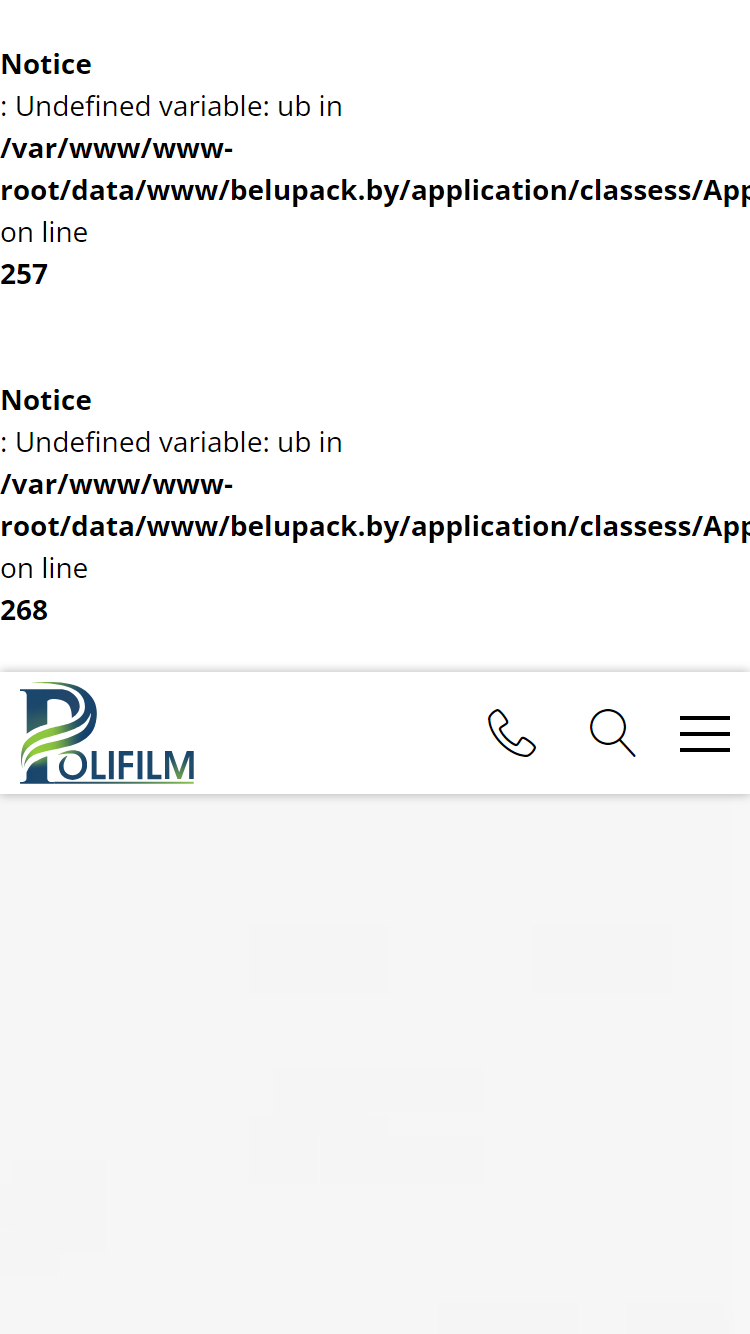Open the search magnifier icon
The height and width of the screenshot is (1334, 750).
613,733
